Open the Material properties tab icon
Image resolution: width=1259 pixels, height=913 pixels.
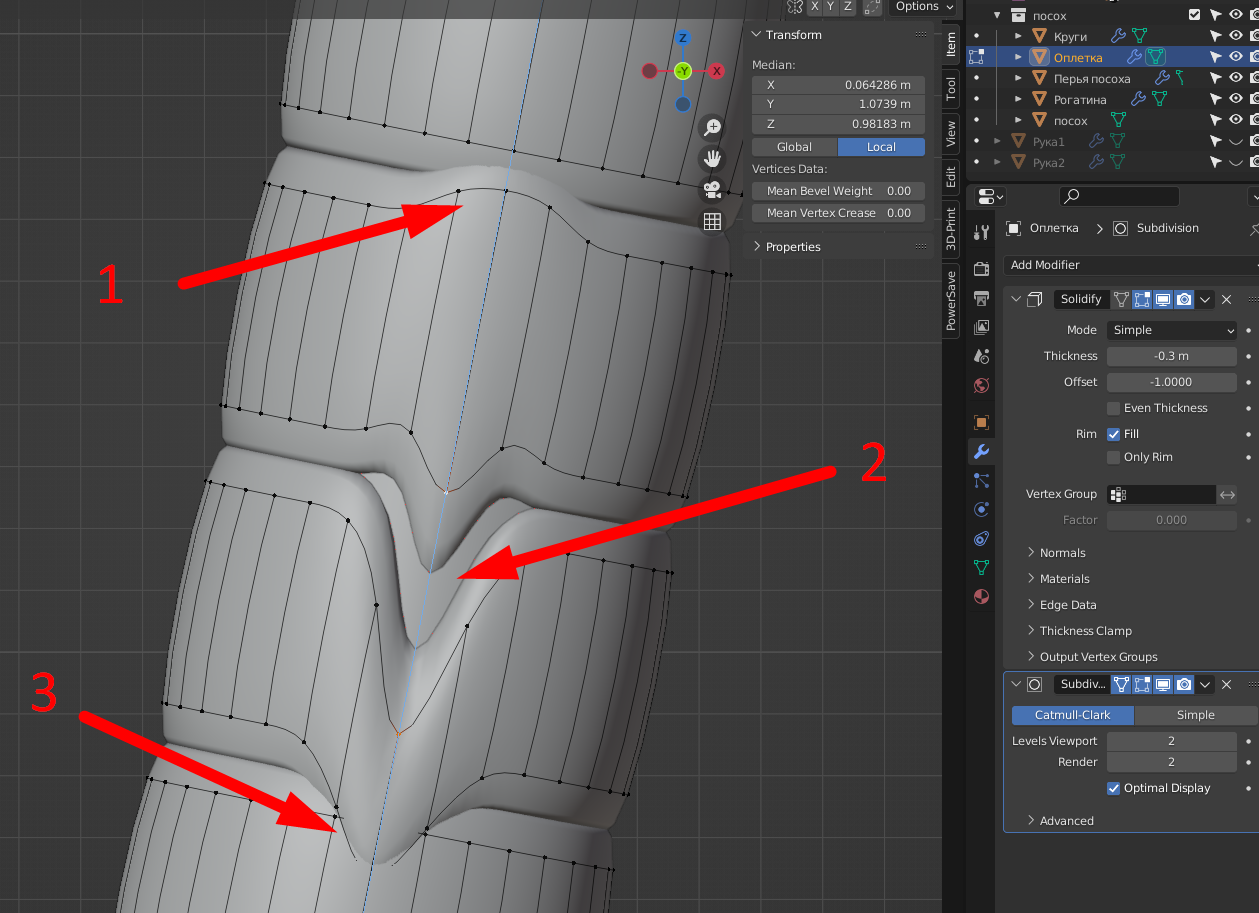tap(981, 597)
